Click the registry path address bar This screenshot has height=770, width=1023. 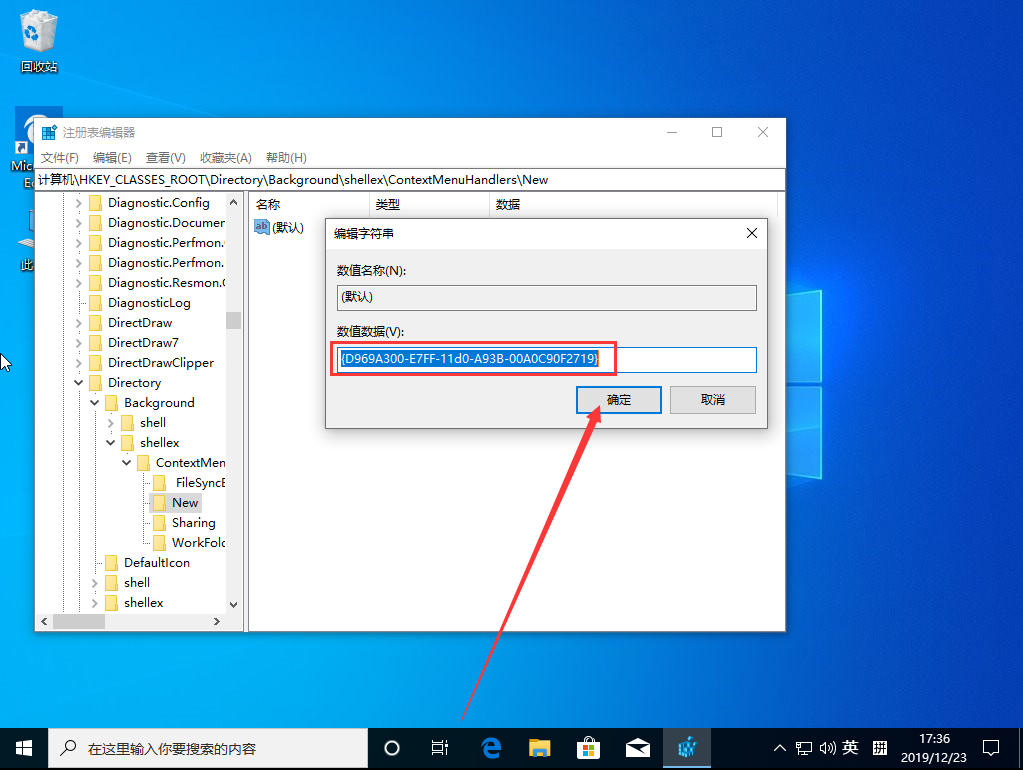[400, 180]
